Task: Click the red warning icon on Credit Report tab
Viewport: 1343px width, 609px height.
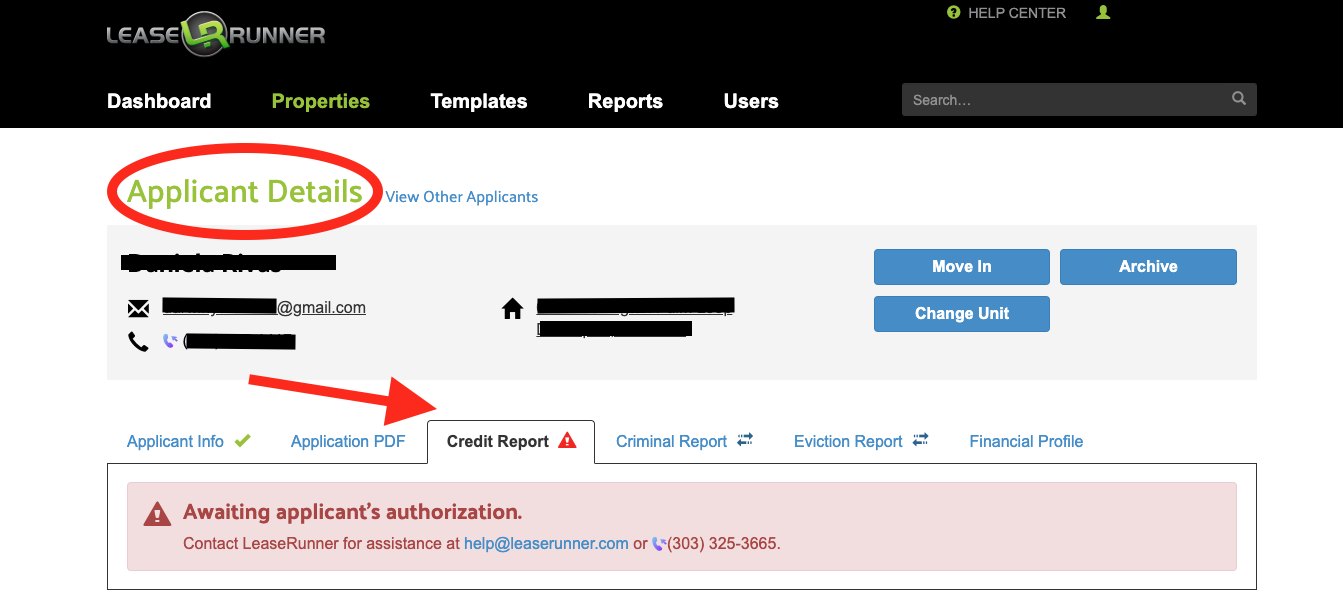Action: tap(567, 441)
